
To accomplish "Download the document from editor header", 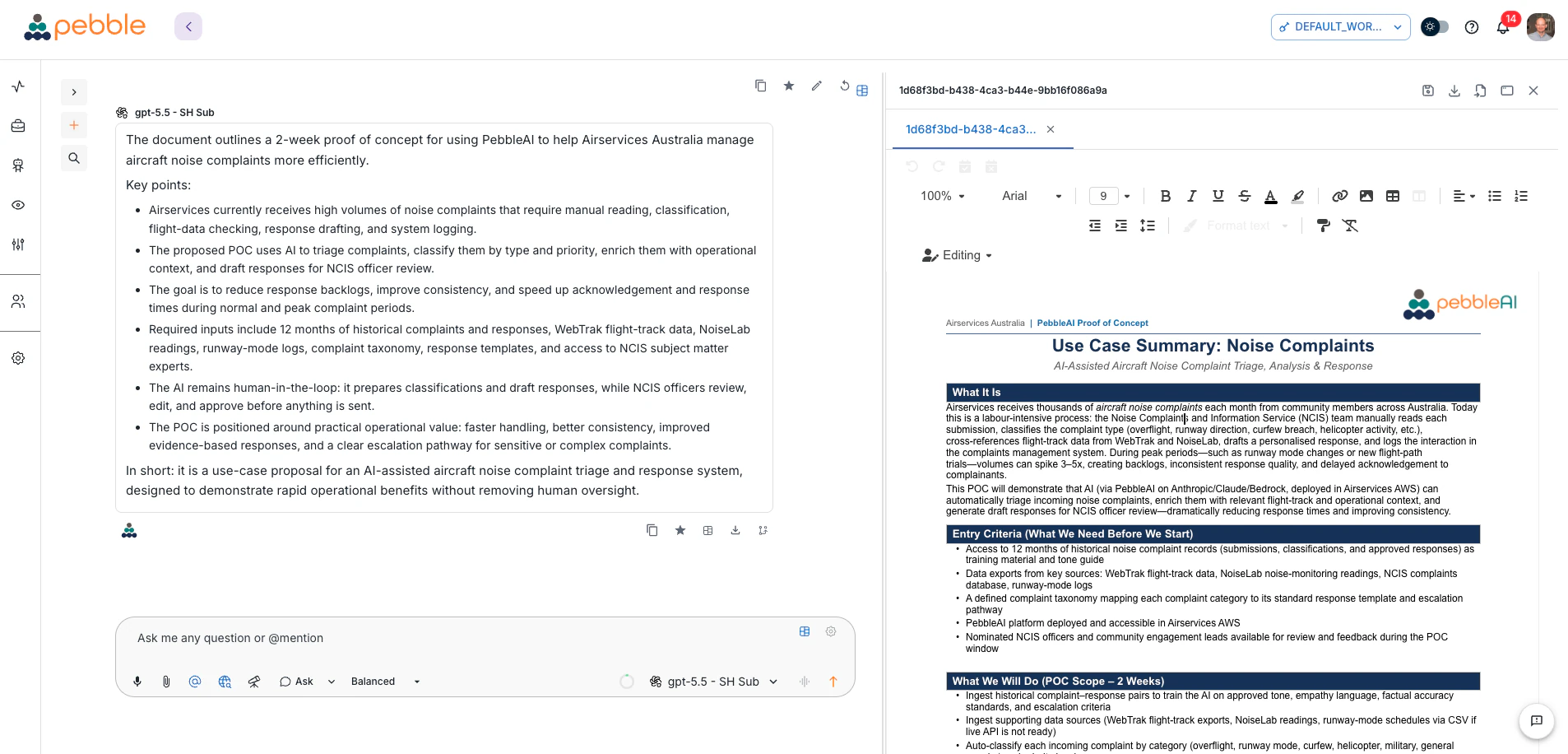I will coord(1454,91).
